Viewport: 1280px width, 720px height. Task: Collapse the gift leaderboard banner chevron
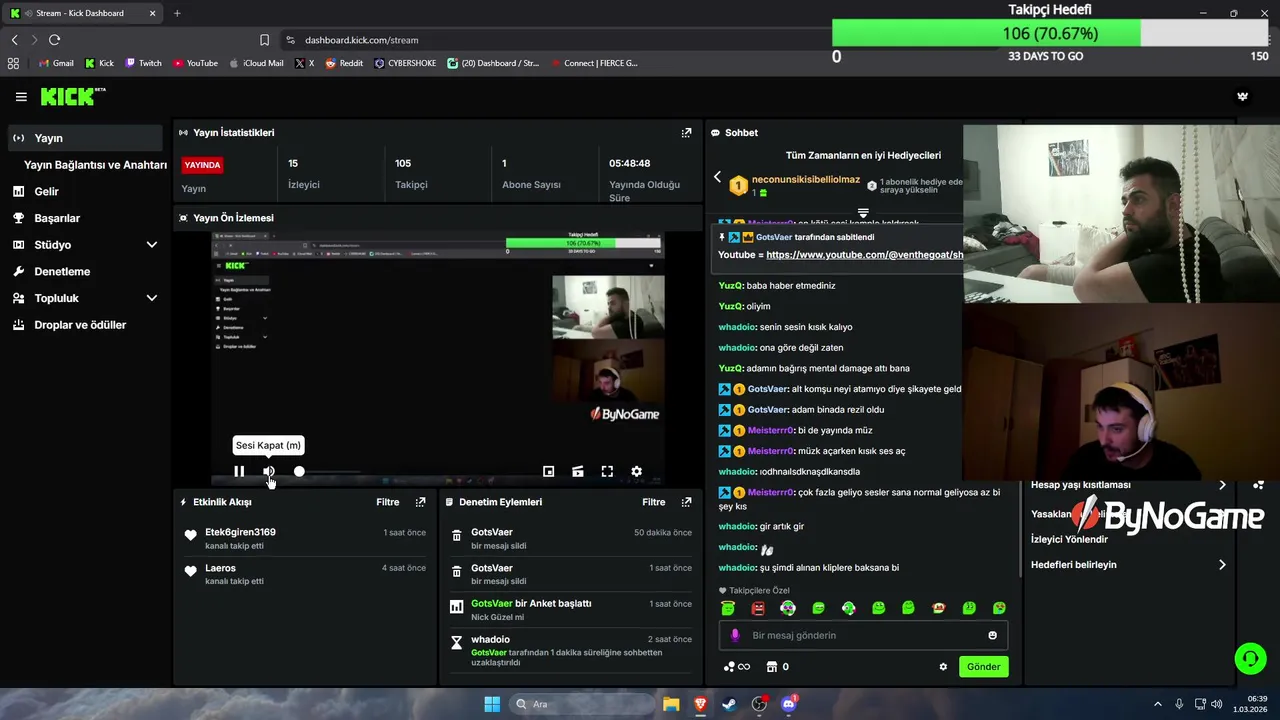tap(863, 213)
